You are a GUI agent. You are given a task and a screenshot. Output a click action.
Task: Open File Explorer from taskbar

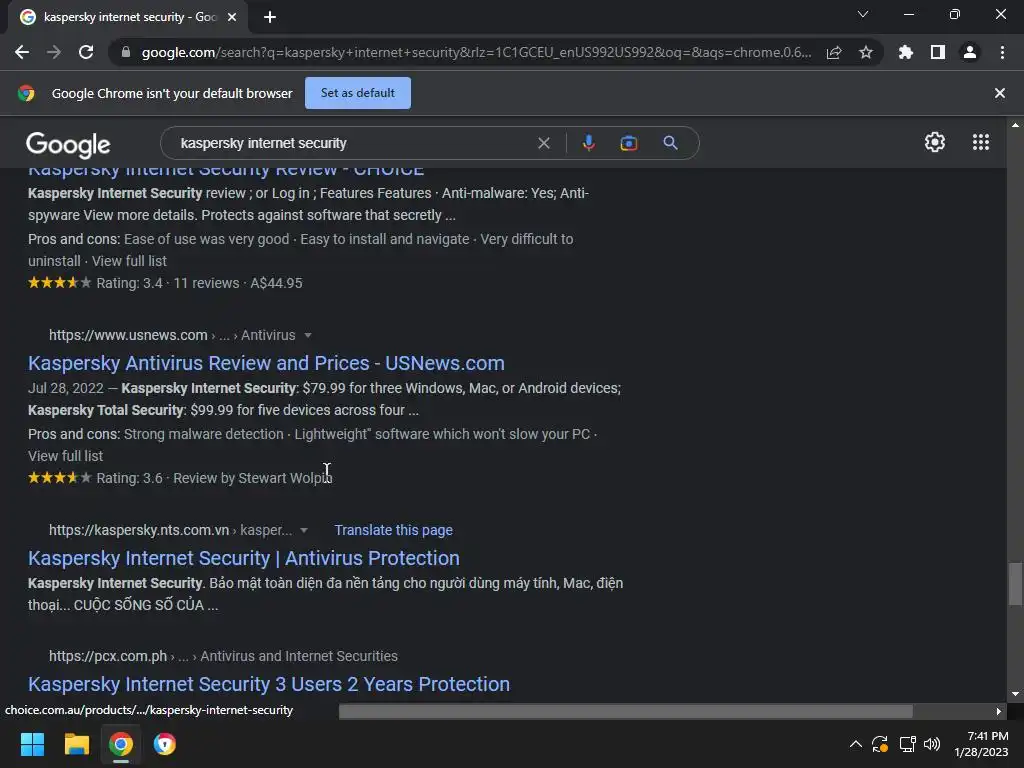76,744
